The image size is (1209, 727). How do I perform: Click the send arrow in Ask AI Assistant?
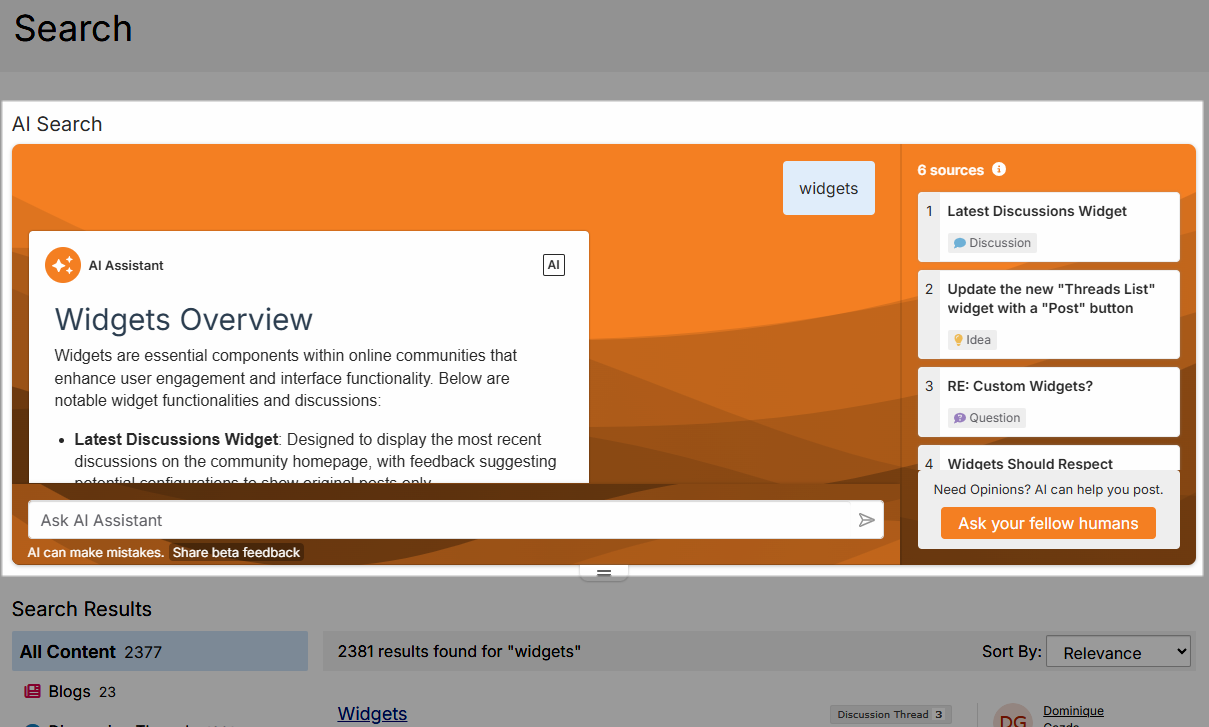[867, 520]
